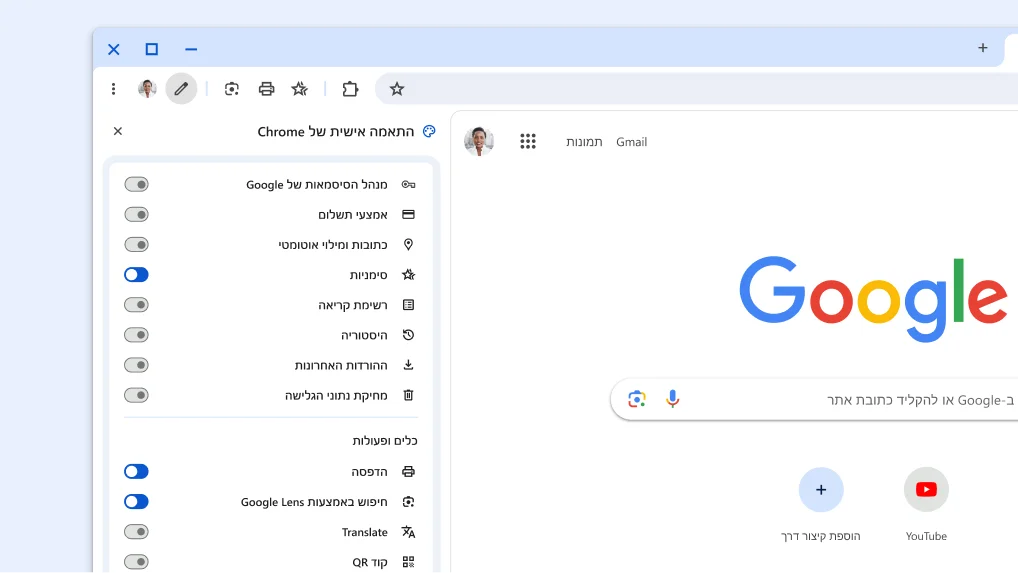The image size is (1018, 573).
Task: Open a new tab with the plus button
Action: (982, 48)
